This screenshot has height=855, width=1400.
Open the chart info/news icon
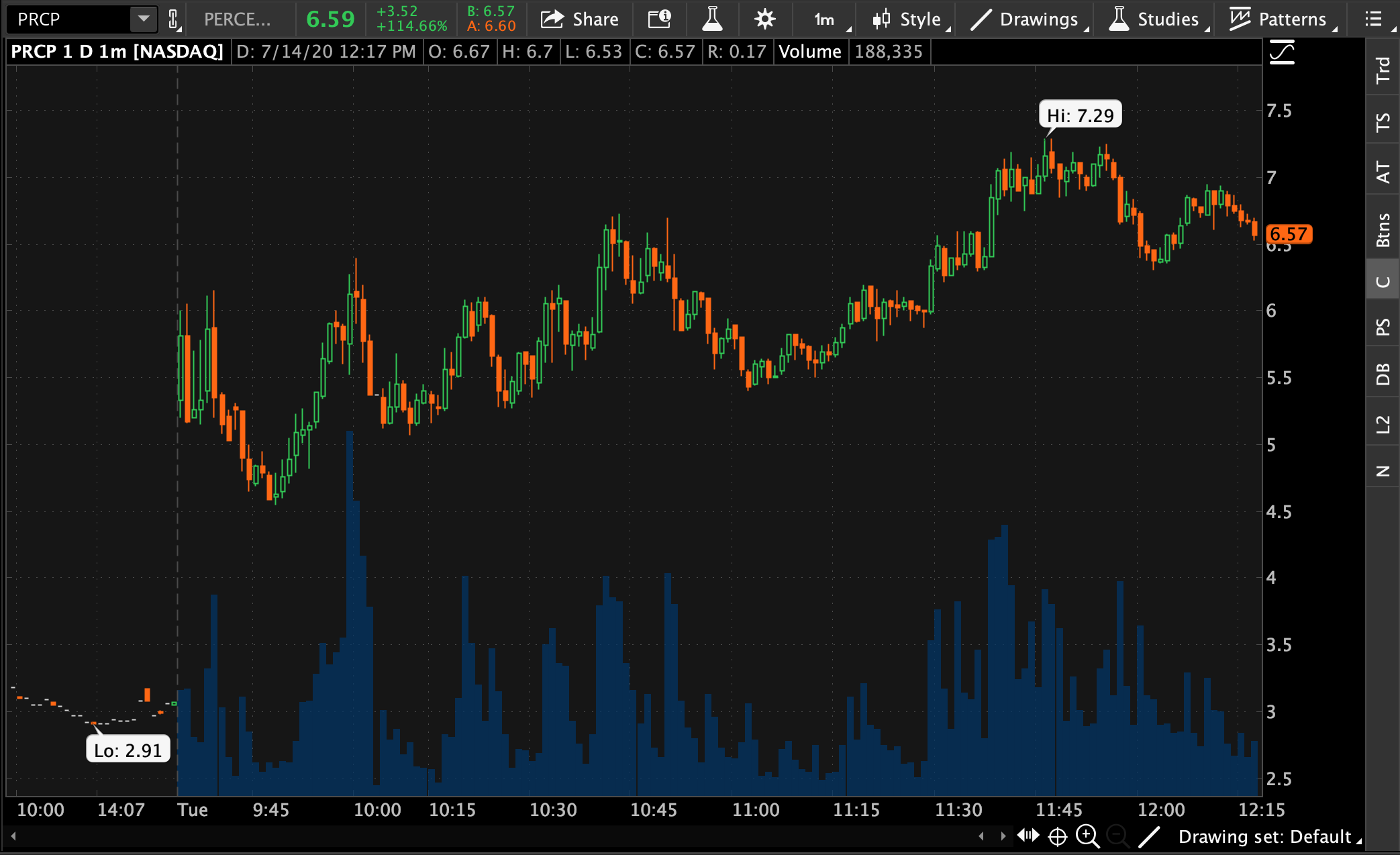[659, 19]
